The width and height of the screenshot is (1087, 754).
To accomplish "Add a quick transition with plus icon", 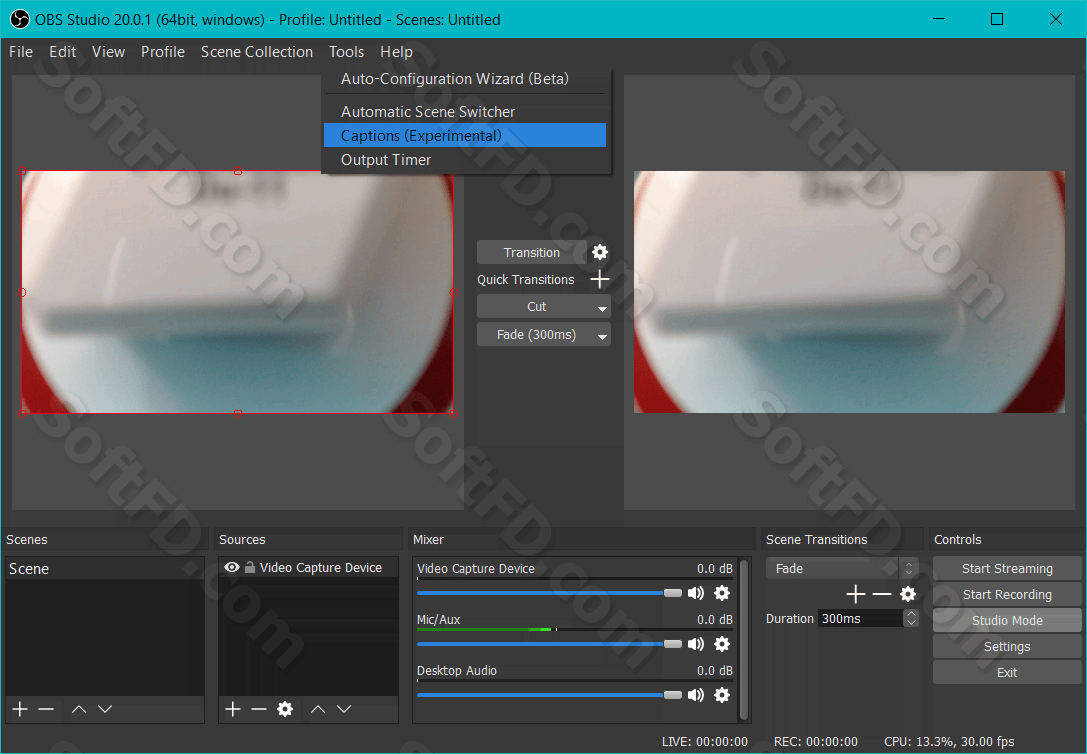I will (600, 279).
